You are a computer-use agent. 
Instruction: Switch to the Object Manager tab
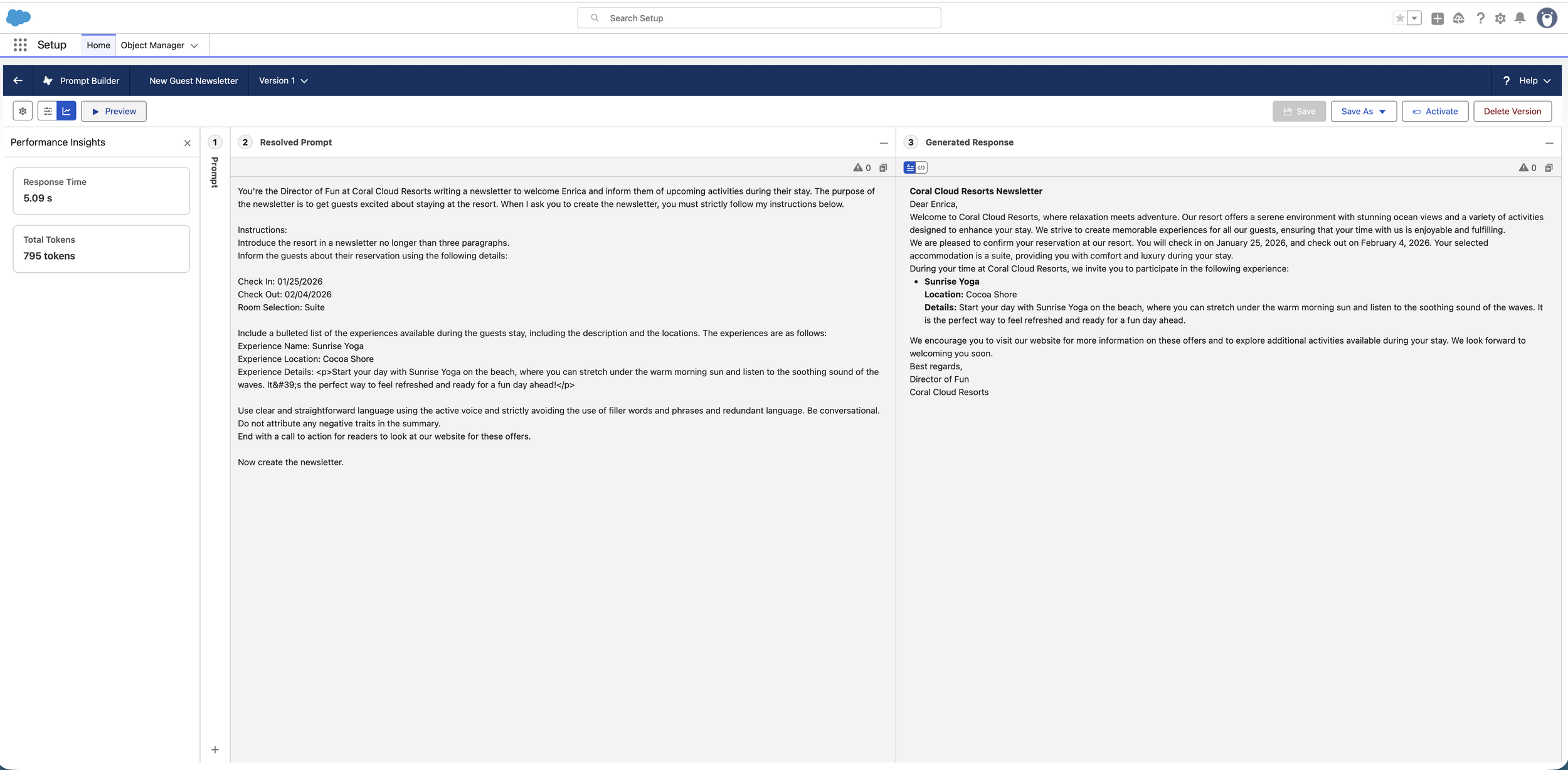click(152, 45)
